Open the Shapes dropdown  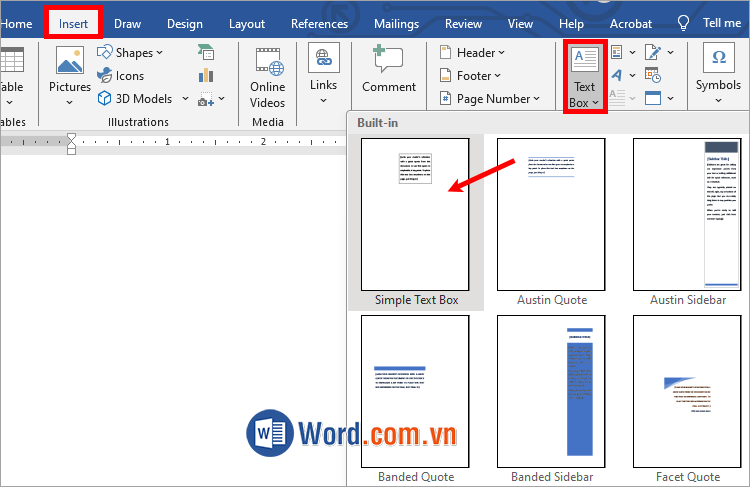click(x=130, y=53)
